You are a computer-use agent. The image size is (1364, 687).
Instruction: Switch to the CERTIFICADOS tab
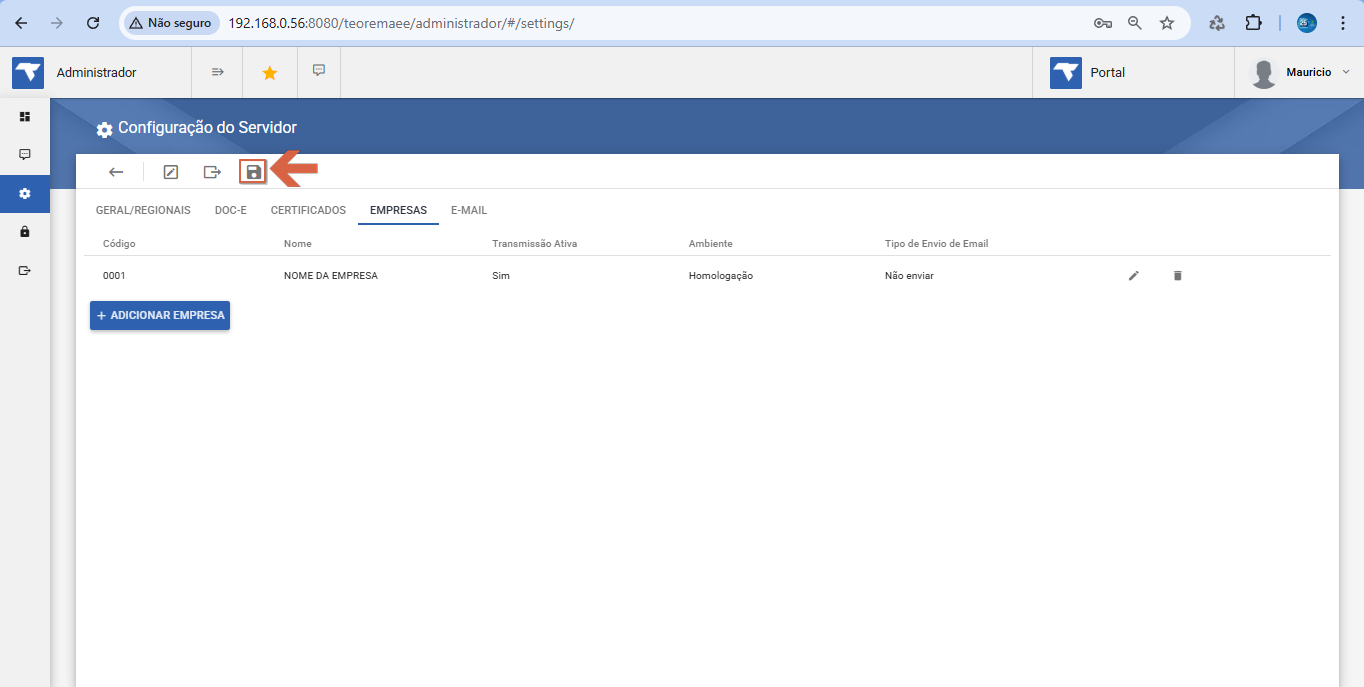pos(308,210)
